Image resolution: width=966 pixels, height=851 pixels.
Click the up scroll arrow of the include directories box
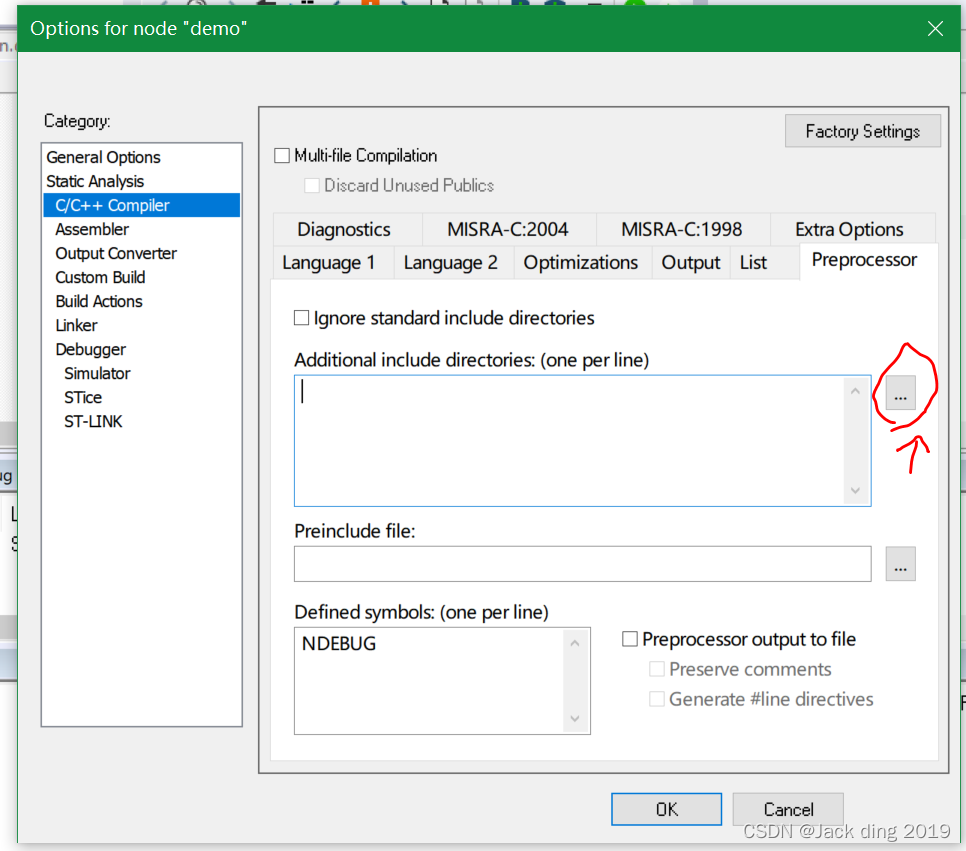[856, 390]
